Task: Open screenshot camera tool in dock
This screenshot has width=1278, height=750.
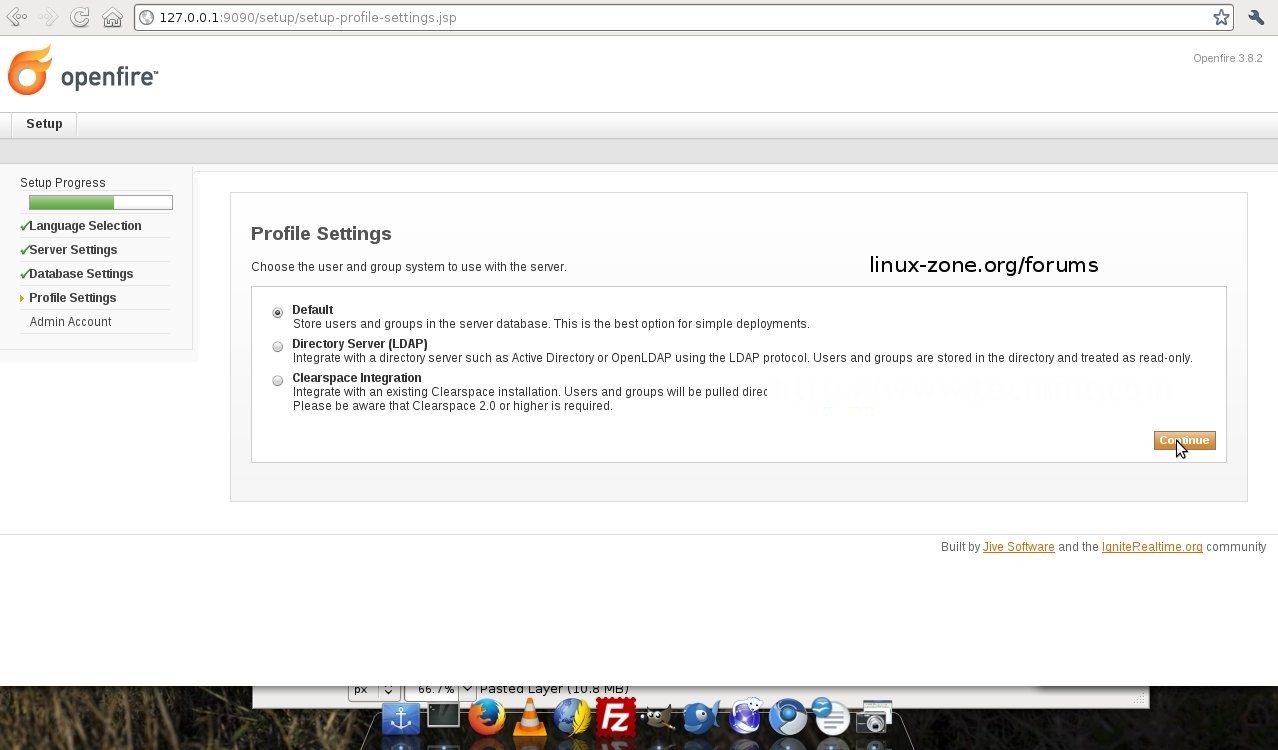Action: pos(874,717)
